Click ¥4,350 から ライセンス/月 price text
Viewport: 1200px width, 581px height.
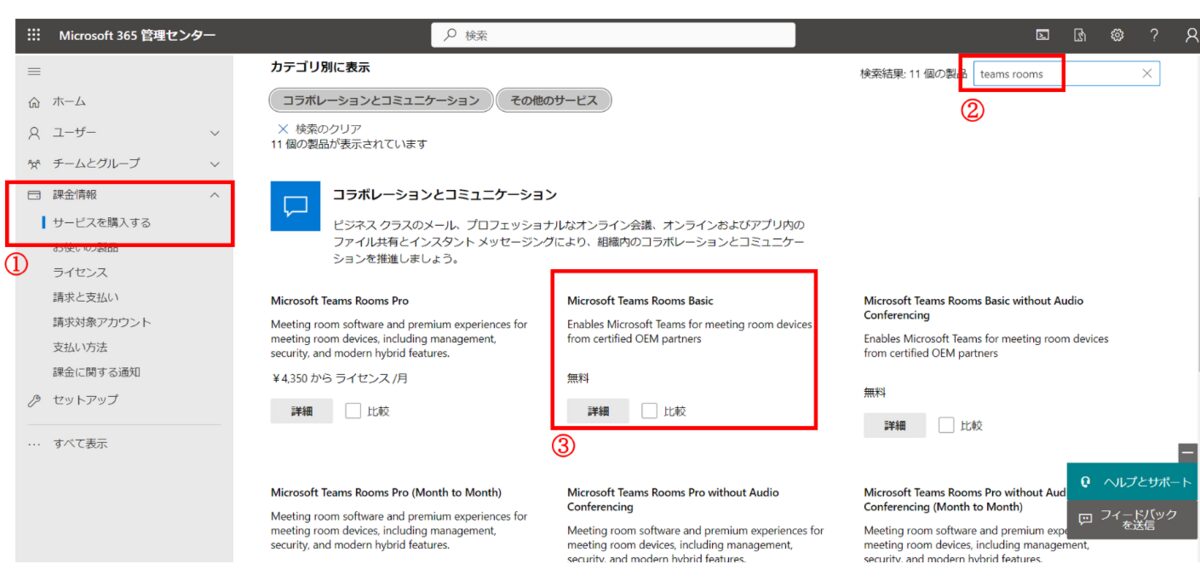point(340,378)
